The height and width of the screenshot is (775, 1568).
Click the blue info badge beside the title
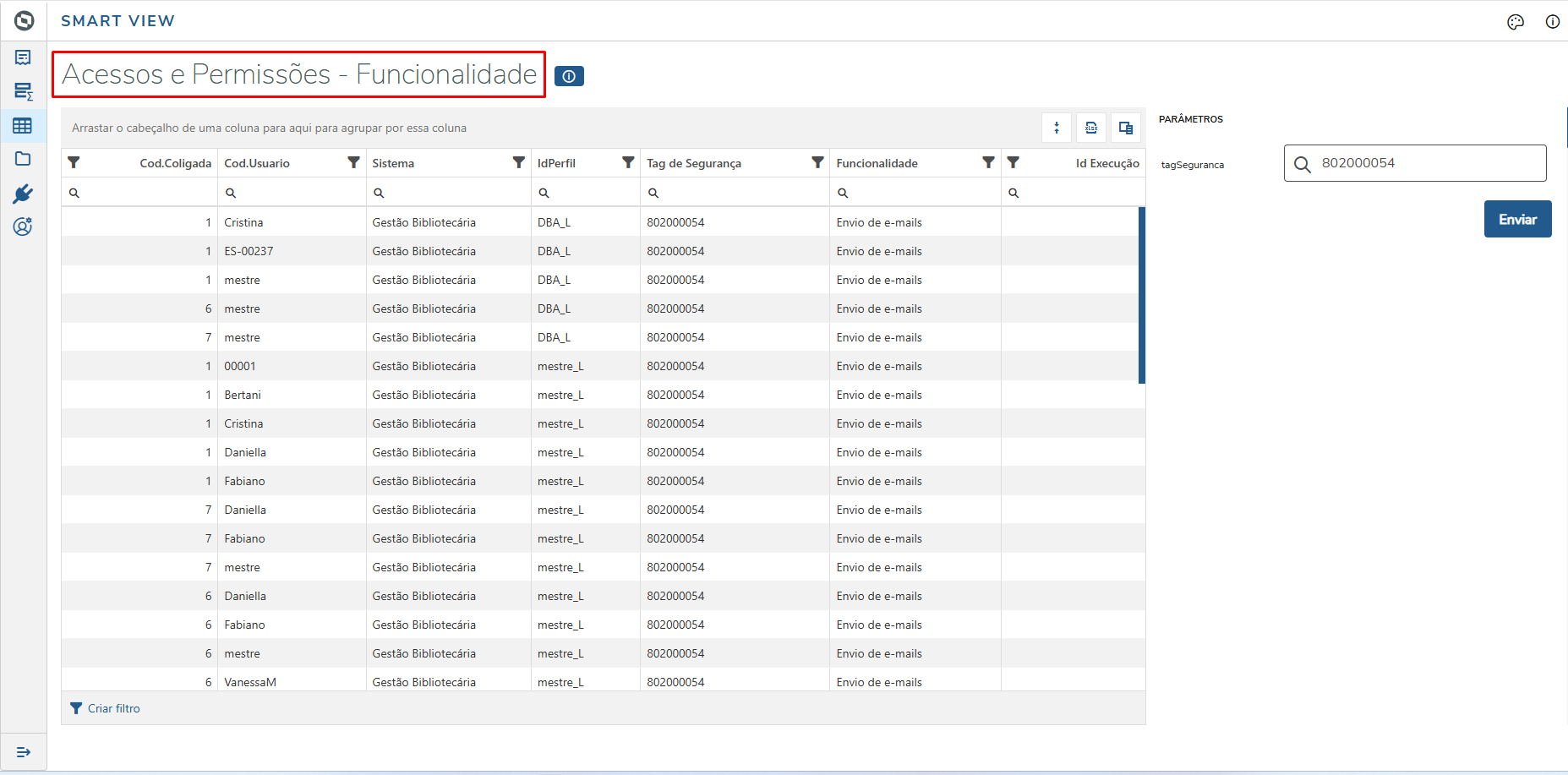569,76
